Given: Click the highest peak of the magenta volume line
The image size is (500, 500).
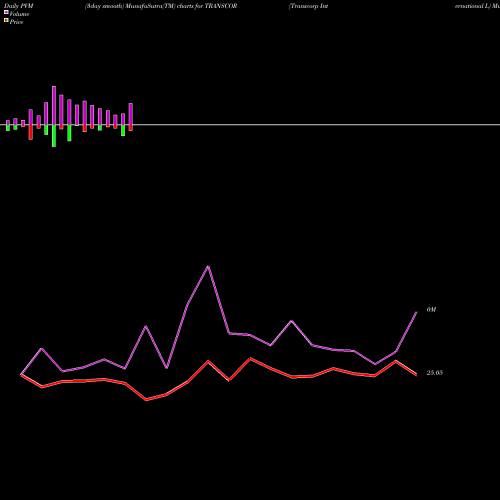Looking at the screenshot, I should click(208, 266).
